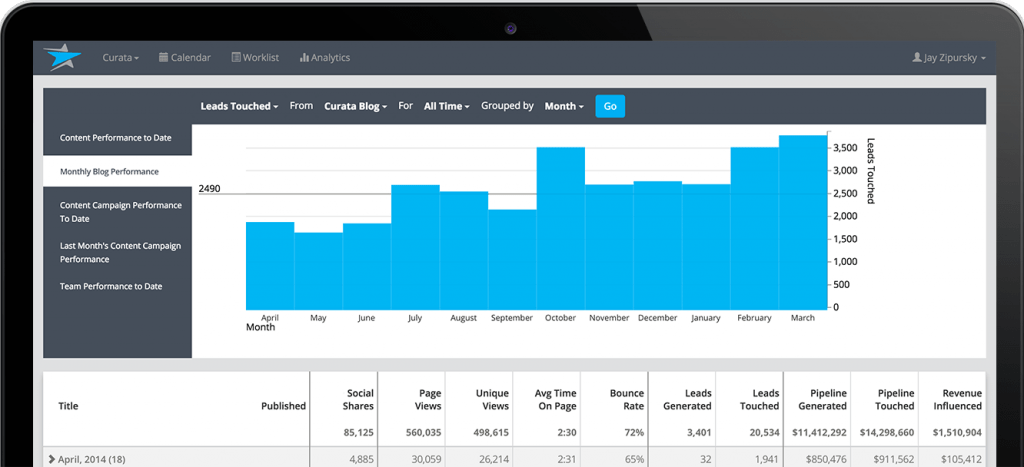The height and width of the screenshot is (467, 1024).
Task: Change the All Time range dropdown
Action: pyautogui.click(x=446, y=106)
